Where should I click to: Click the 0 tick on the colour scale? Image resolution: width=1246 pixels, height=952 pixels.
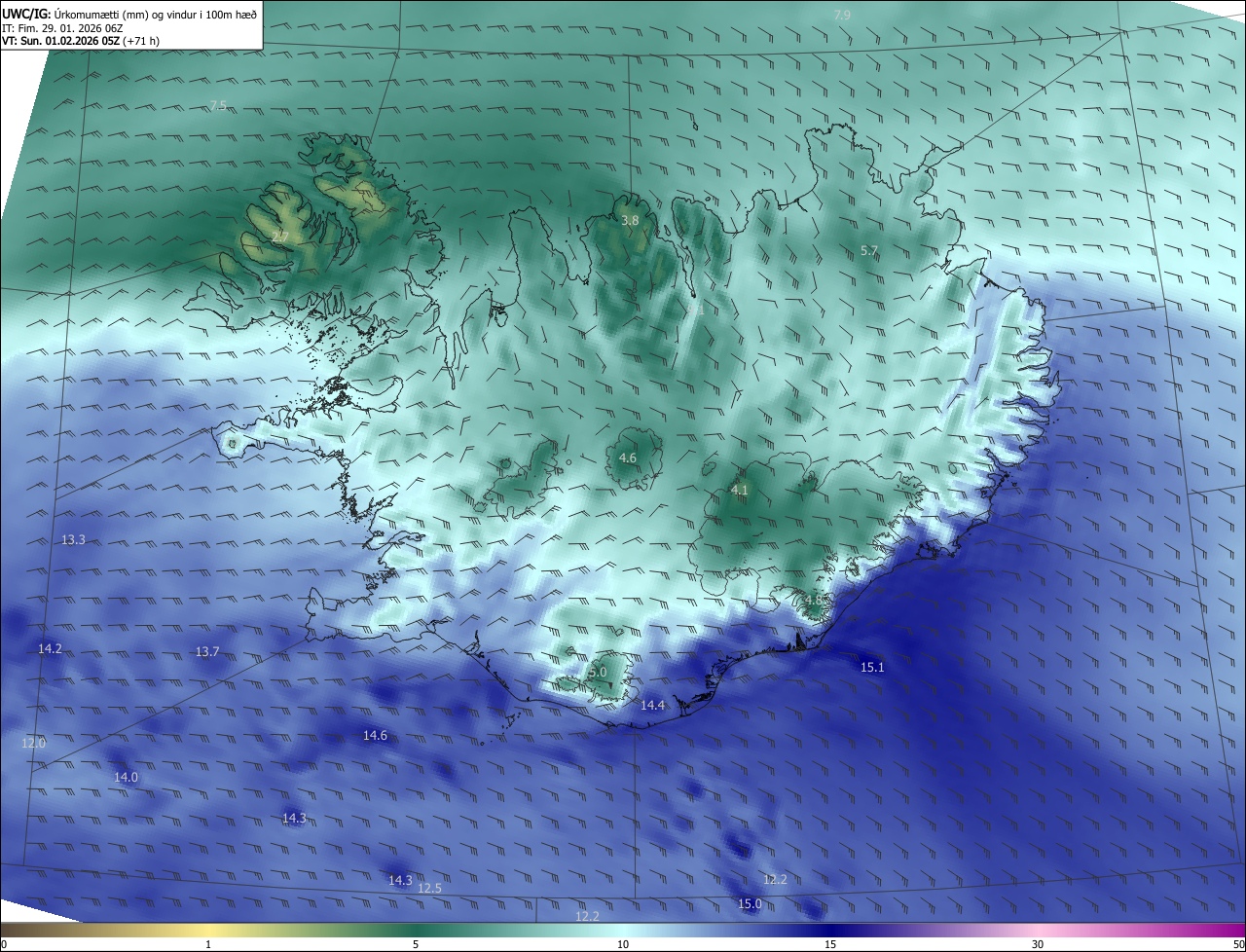coord(4,944)
